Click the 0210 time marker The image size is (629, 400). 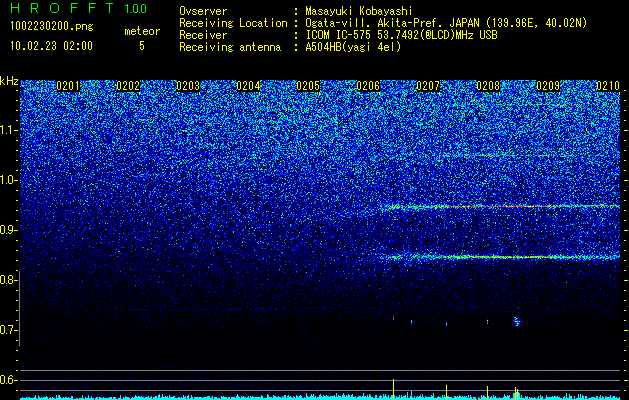(x=608, y=86)
